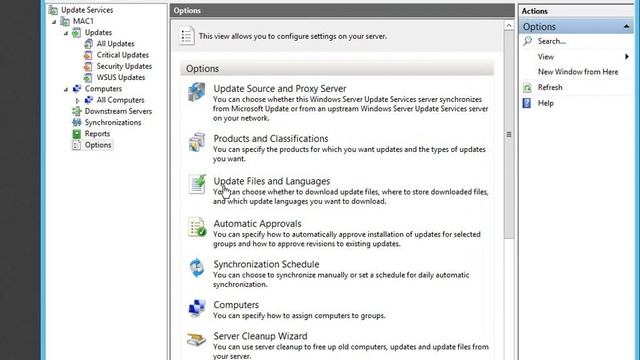Screen dimensions: 640x360
Task: Click the Updates node icon
Action: pos(76,33)
